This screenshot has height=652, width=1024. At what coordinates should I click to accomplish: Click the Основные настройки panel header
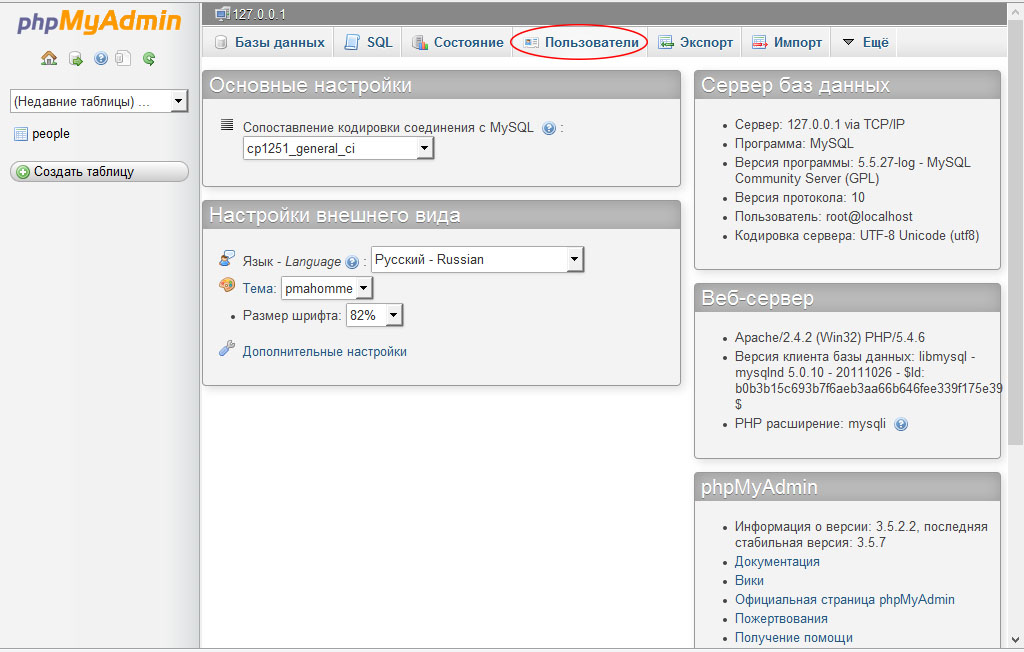point(441,85)
